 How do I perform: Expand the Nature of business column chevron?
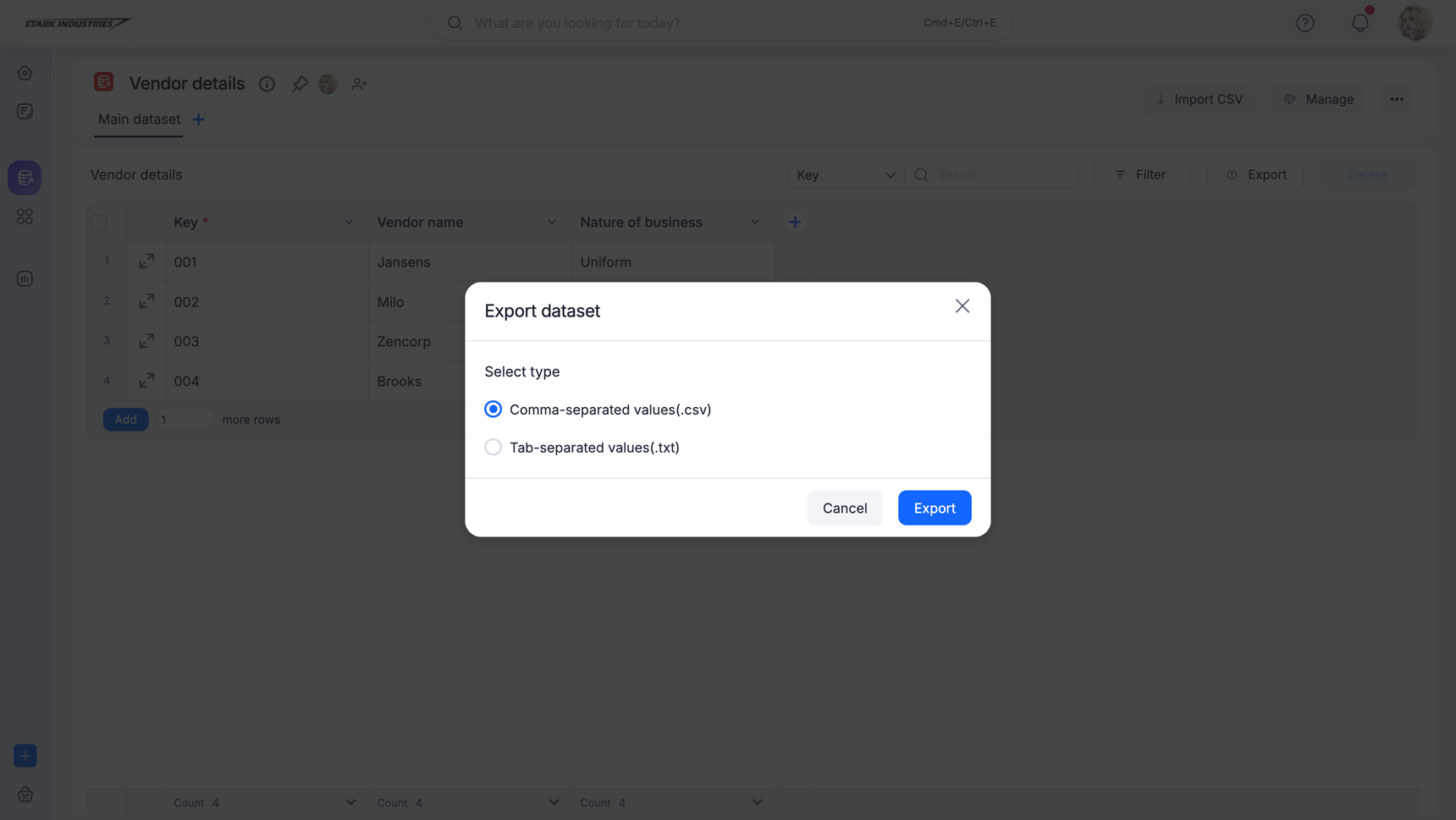(x=755, y=223)
